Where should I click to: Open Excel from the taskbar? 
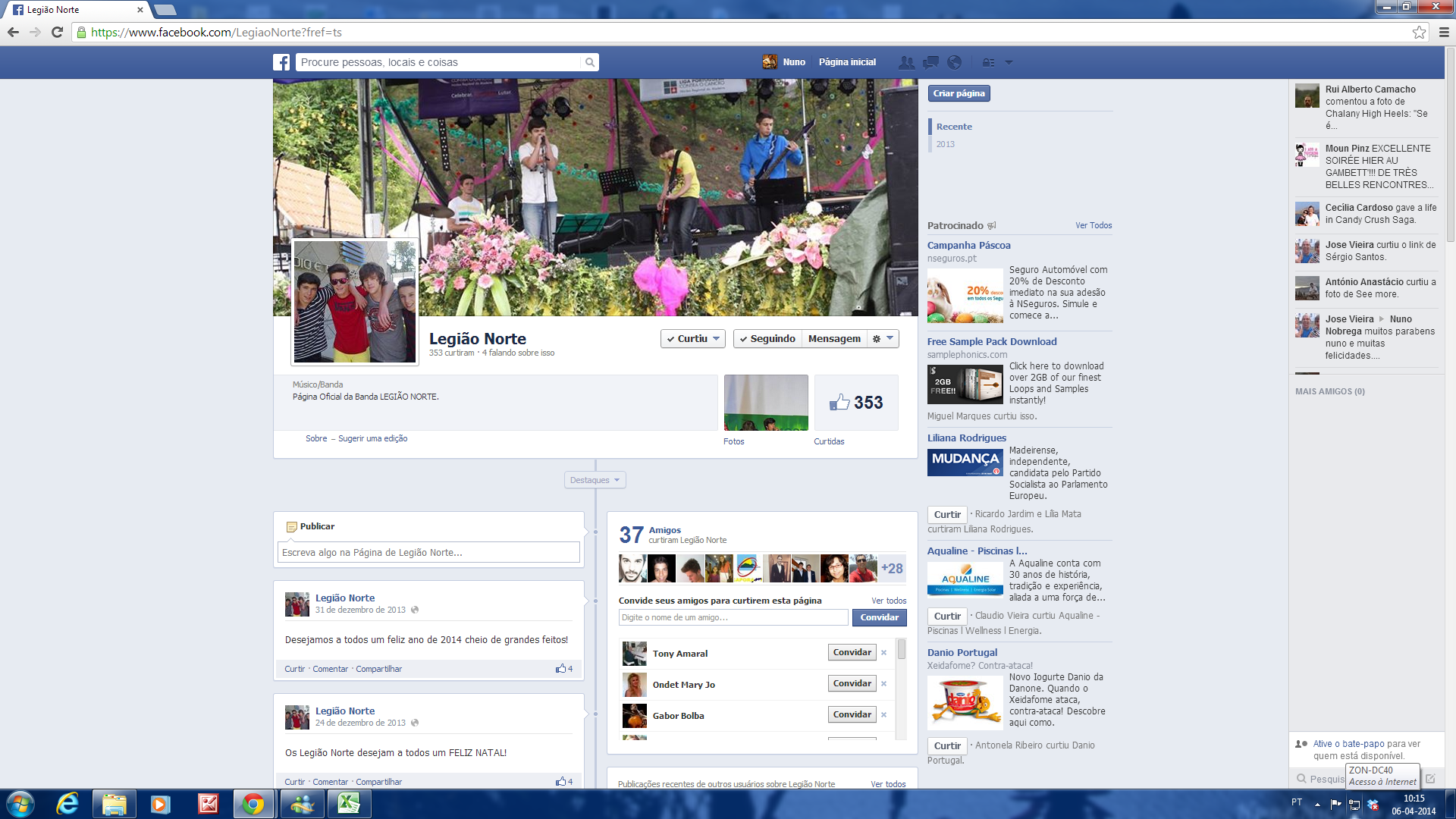coord(349,804)
